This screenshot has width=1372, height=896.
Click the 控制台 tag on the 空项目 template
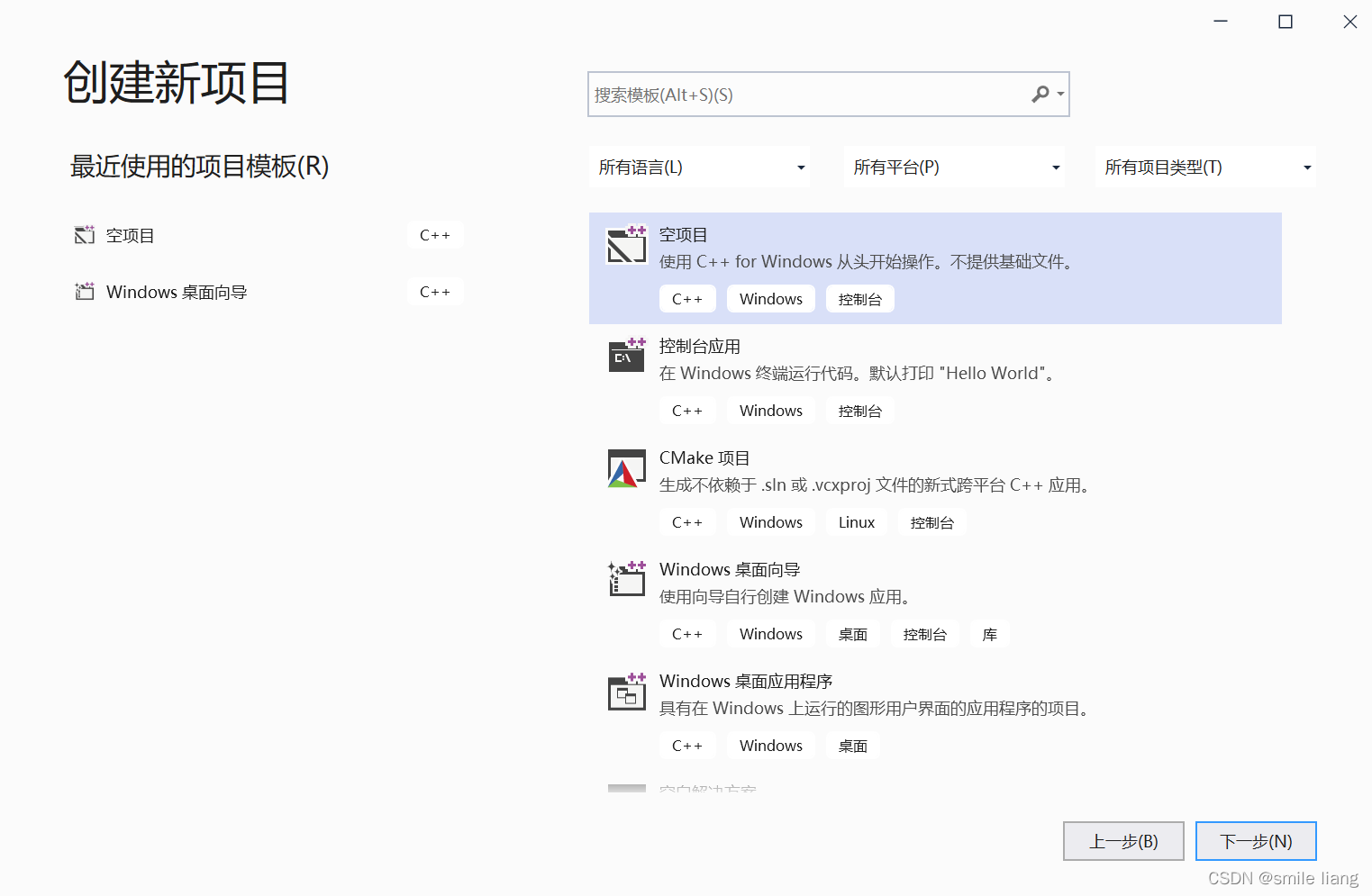coord(859,298)
